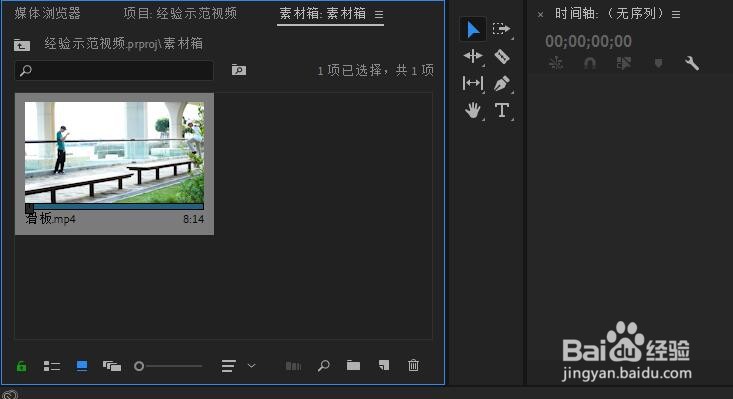Select the Razor tool
The height and width of the screenshot is (399, 733).
pos(502,57)
